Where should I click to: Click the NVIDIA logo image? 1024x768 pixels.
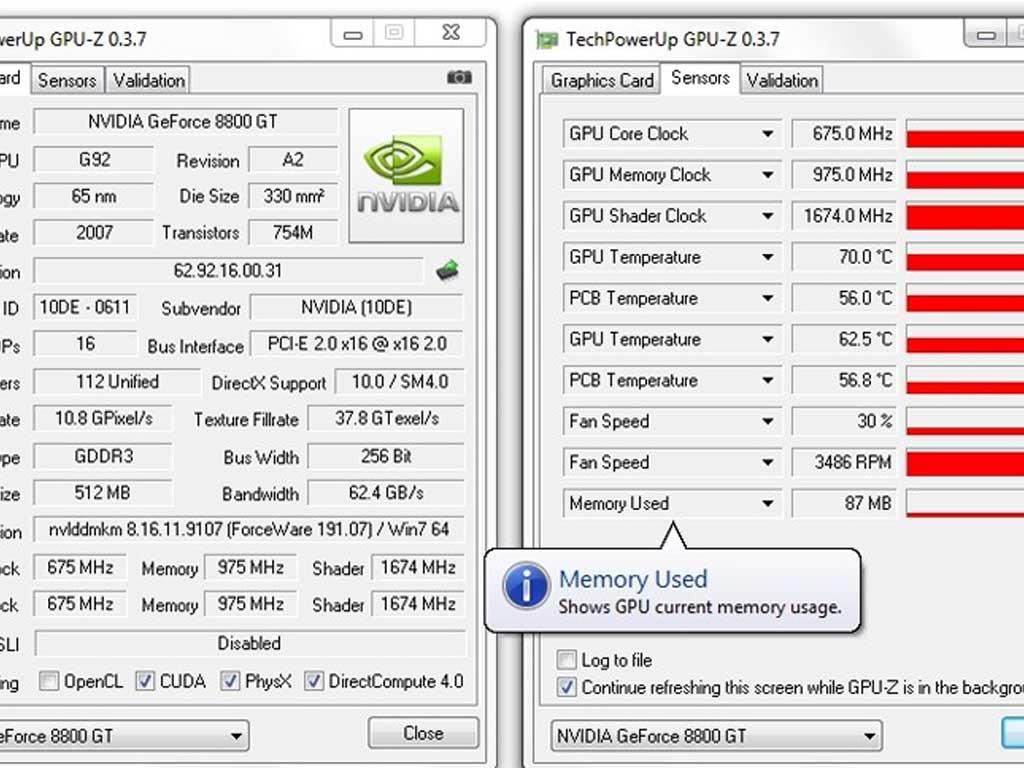pos(406,176)
